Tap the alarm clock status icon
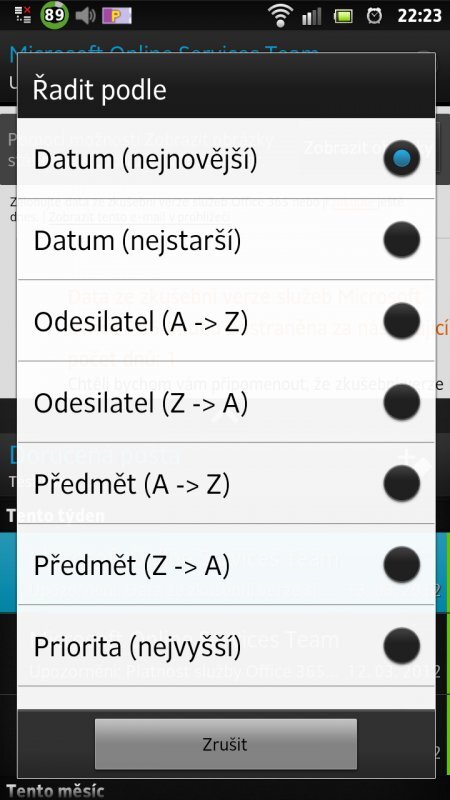The height and width of the screenshot is (800, 450). pyautogui.click(x=374, y=15)
